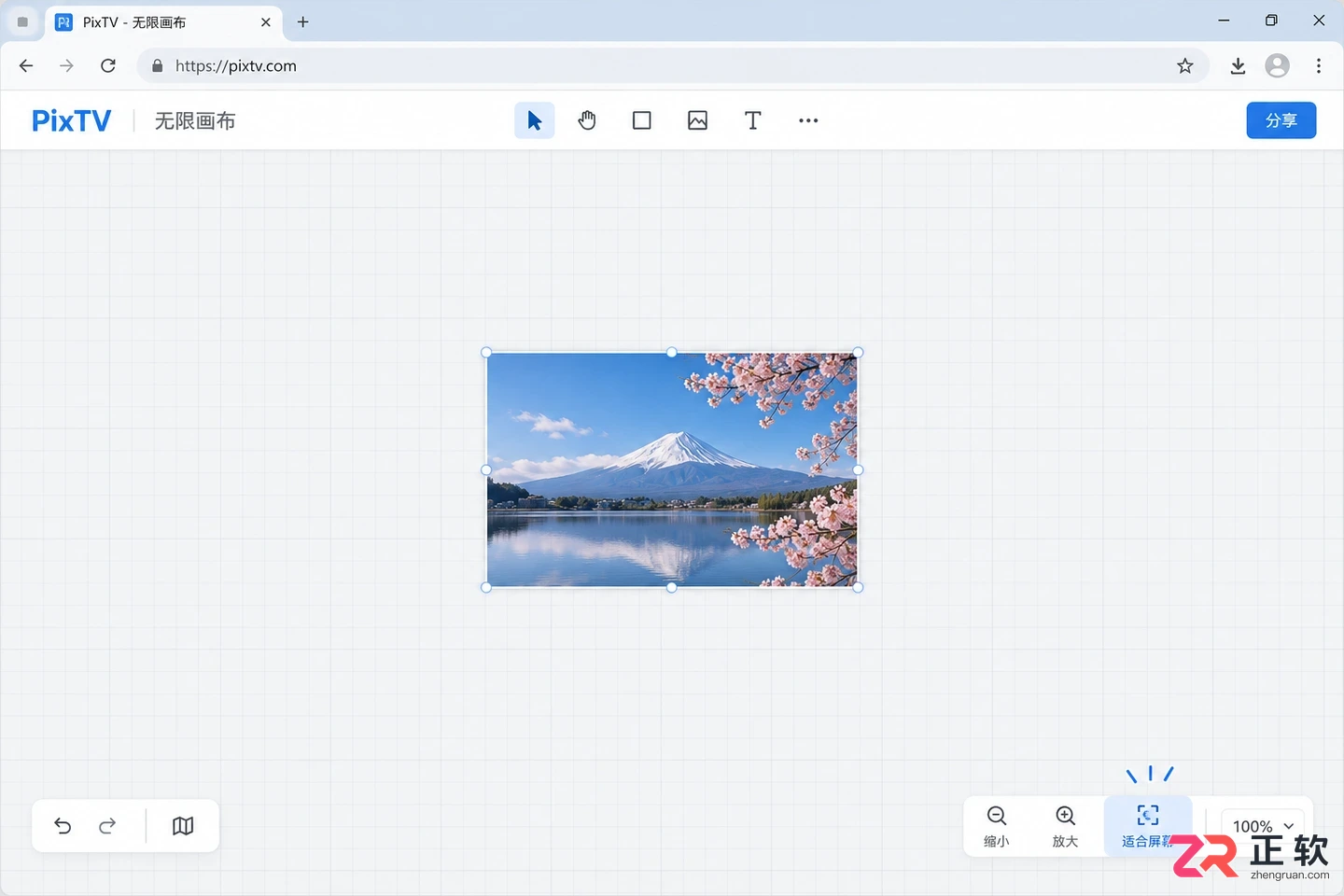Open more tools ellipsis menu

pyautogui.click(x=808, y=120)
